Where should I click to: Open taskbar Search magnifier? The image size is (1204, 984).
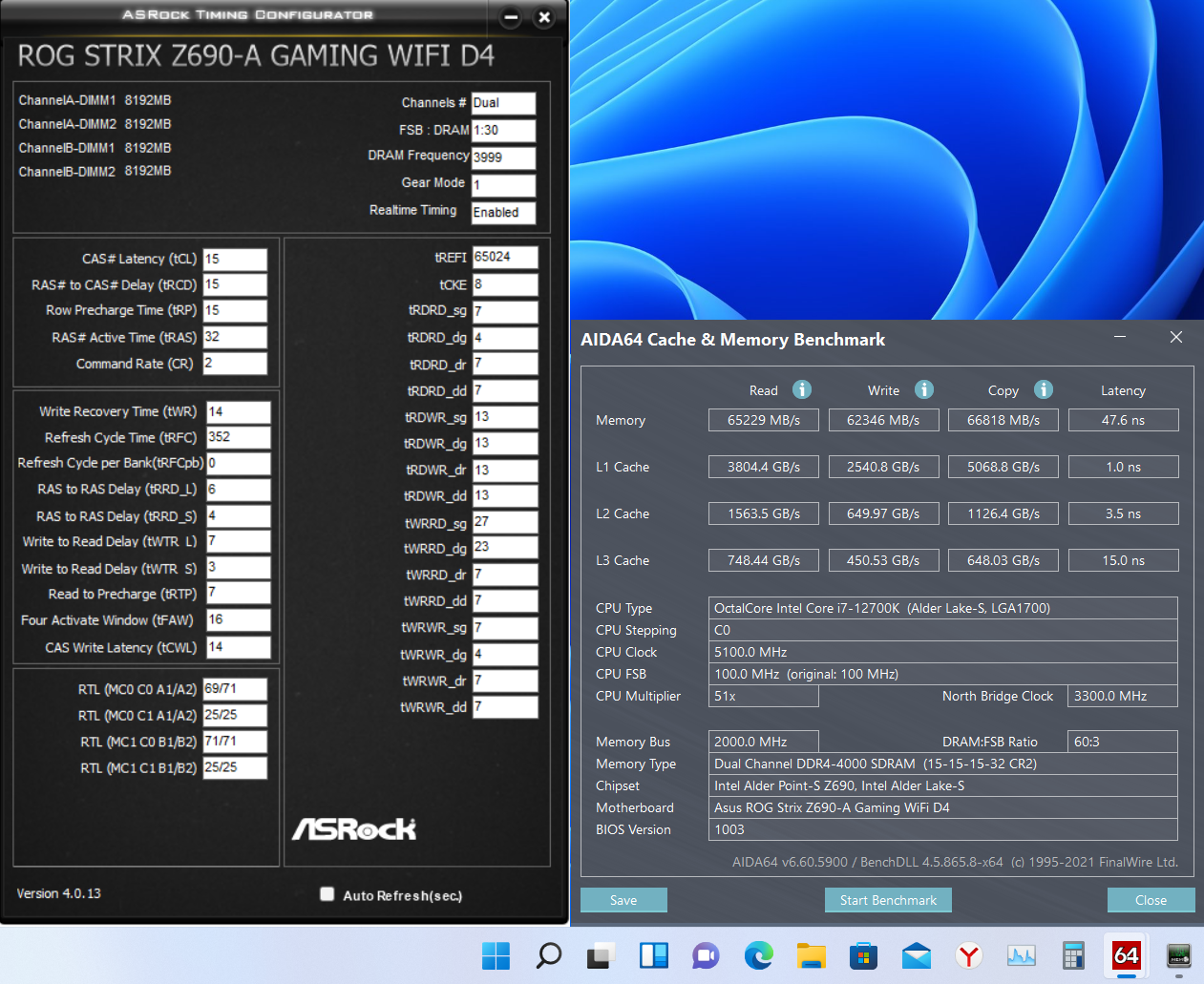point(549,955)
